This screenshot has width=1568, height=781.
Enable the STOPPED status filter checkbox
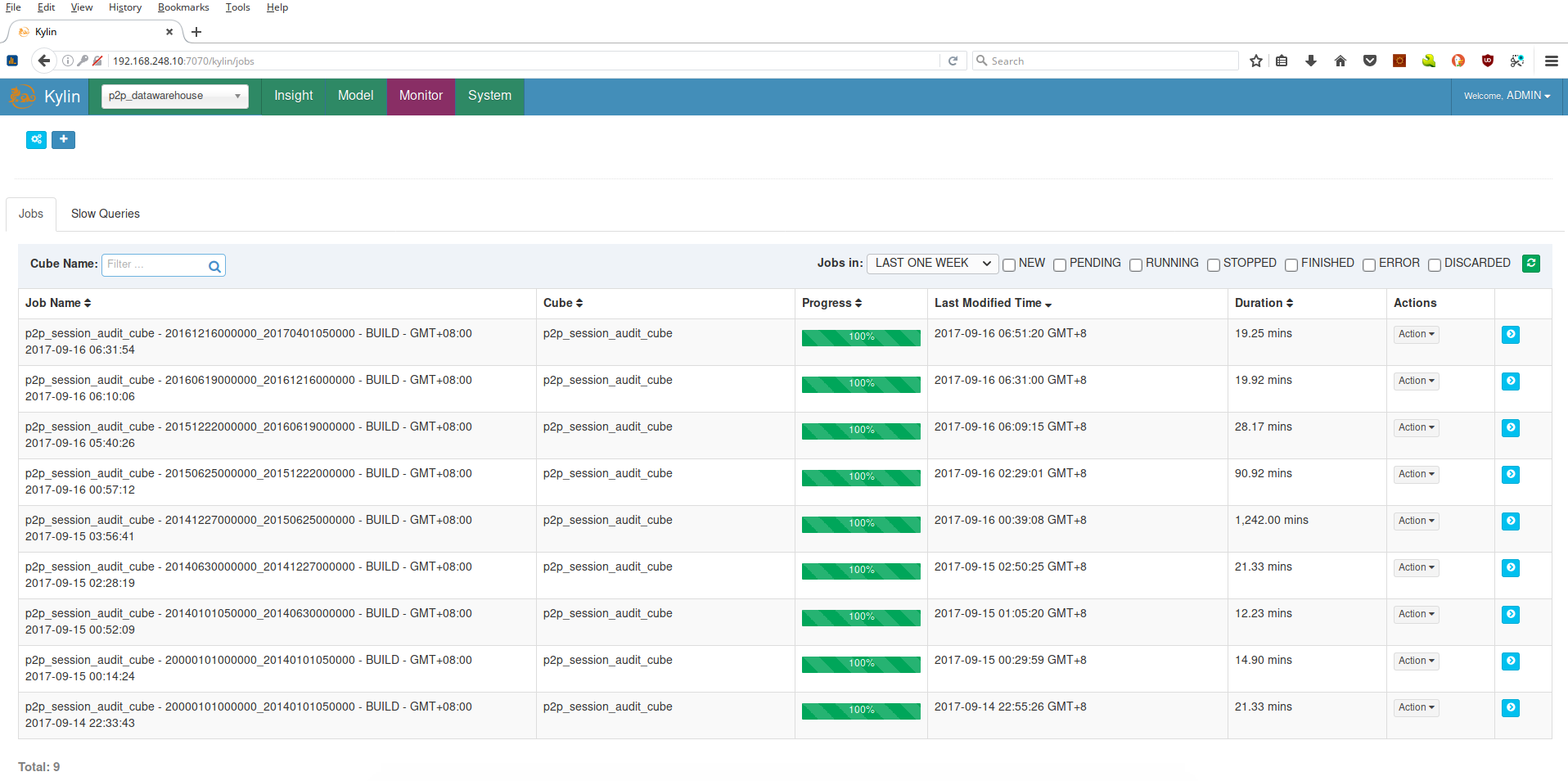(x=1214, y=264)
